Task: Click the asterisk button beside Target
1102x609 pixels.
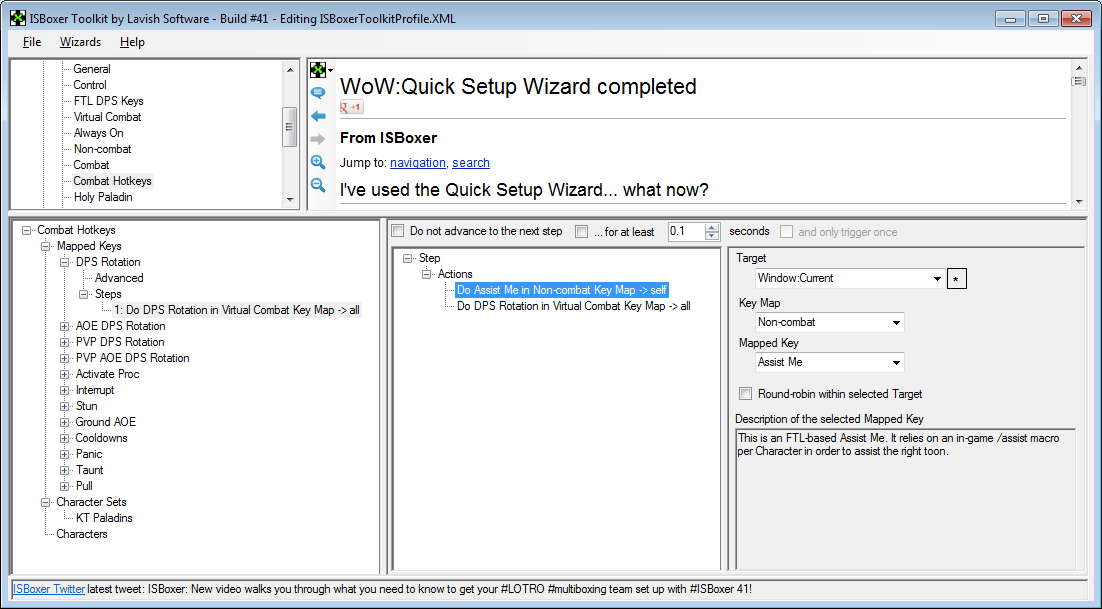Action: pos(957,279)
